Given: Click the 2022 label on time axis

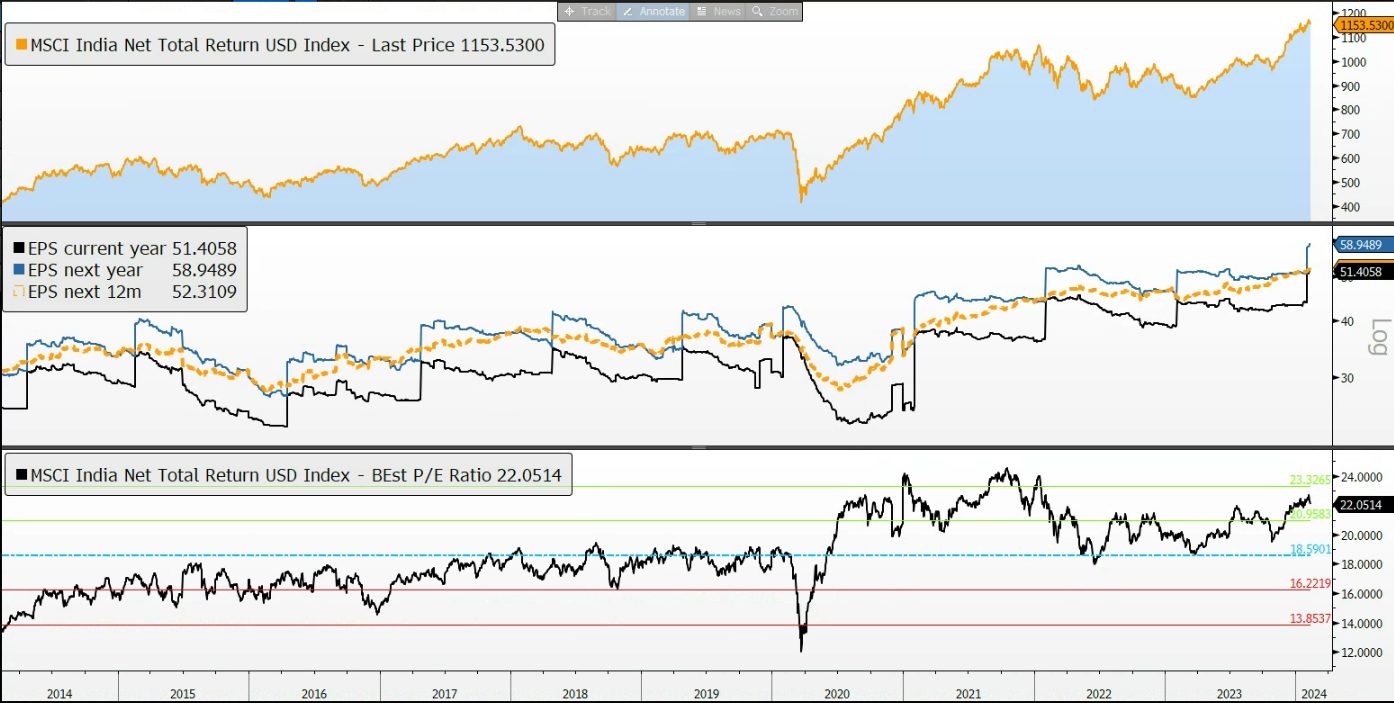Looking at the screenshot, I should pyautogui.click(x=1099, y=693).
